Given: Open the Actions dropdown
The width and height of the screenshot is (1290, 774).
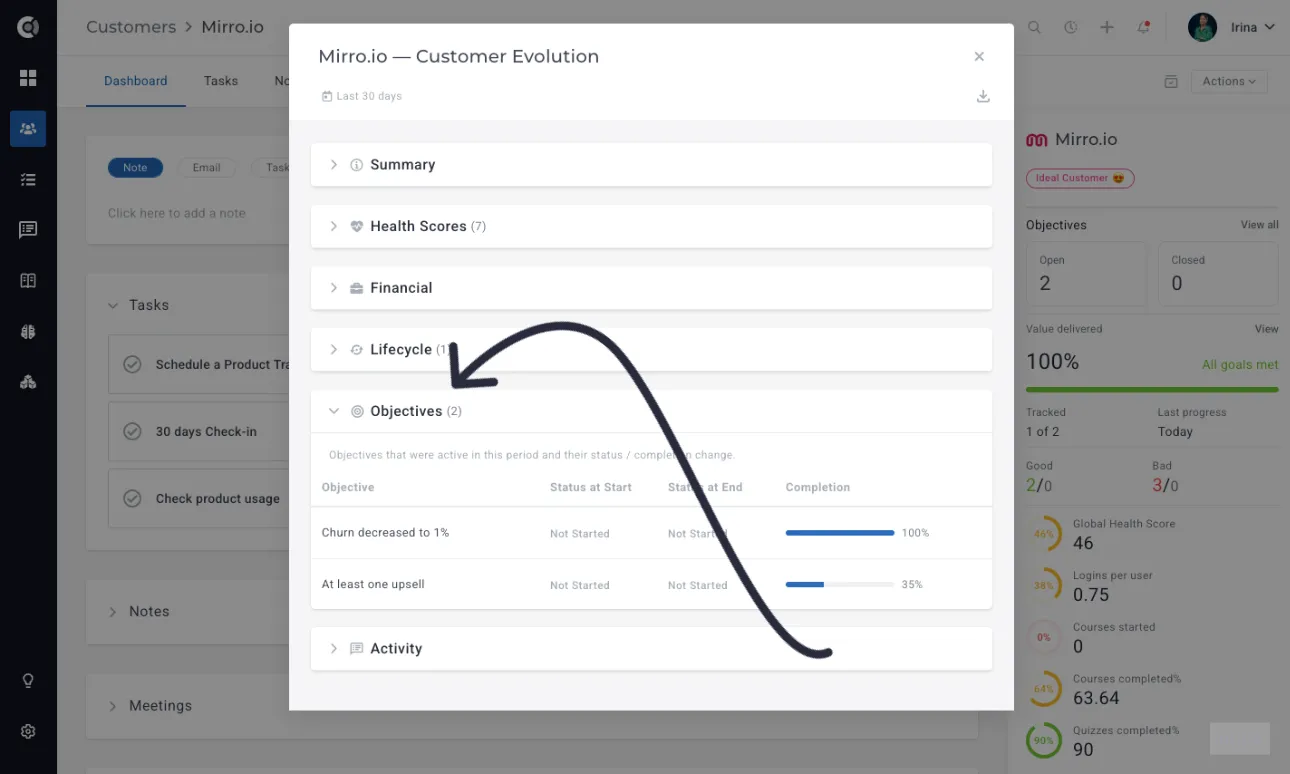Looking at the screenshot, I should pyautogui.click(x=1229, y=82).
